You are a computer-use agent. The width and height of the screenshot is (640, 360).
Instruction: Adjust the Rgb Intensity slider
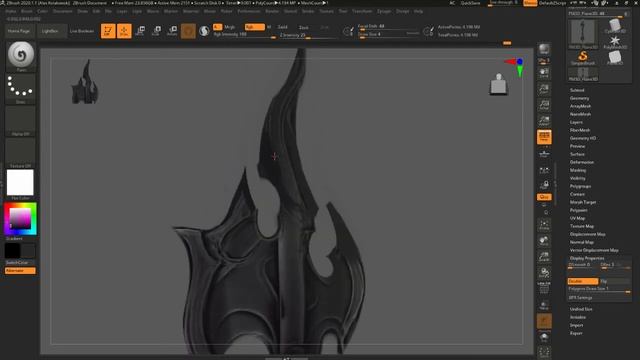[x=244, y=35]
